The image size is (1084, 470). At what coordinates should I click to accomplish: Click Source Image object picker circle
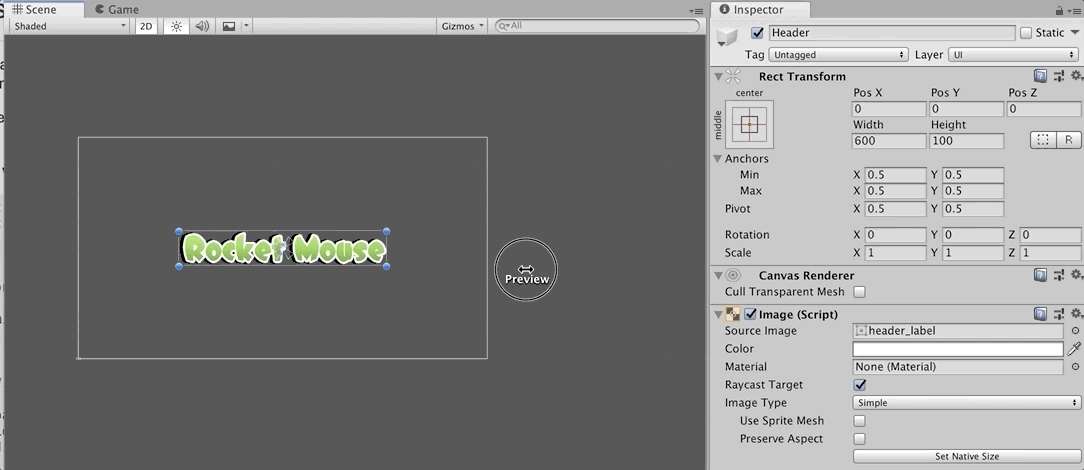1075,331
